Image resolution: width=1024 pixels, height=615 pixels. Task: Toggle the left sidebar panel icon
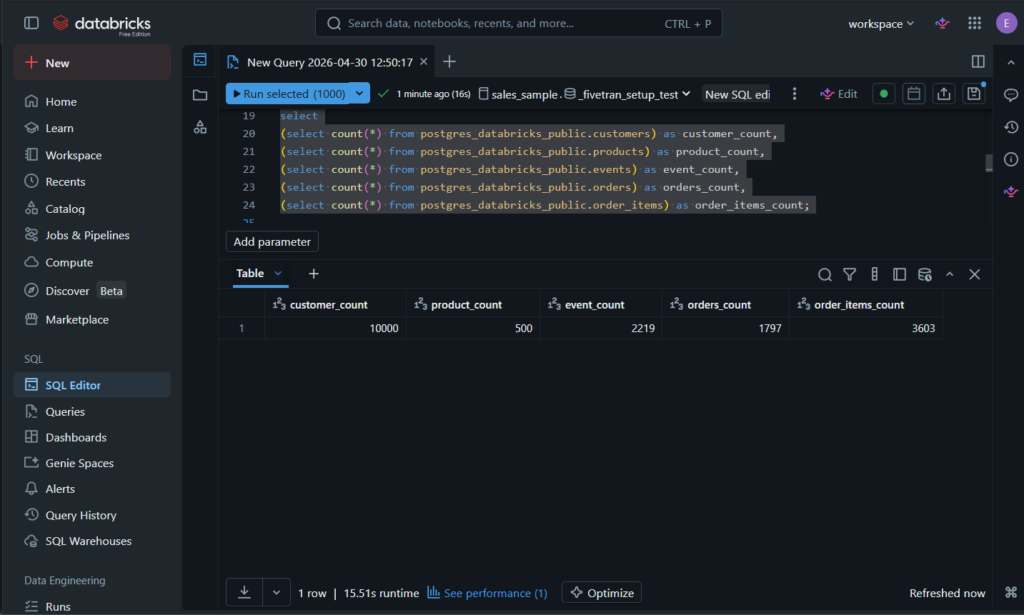[x=31, y=23]
